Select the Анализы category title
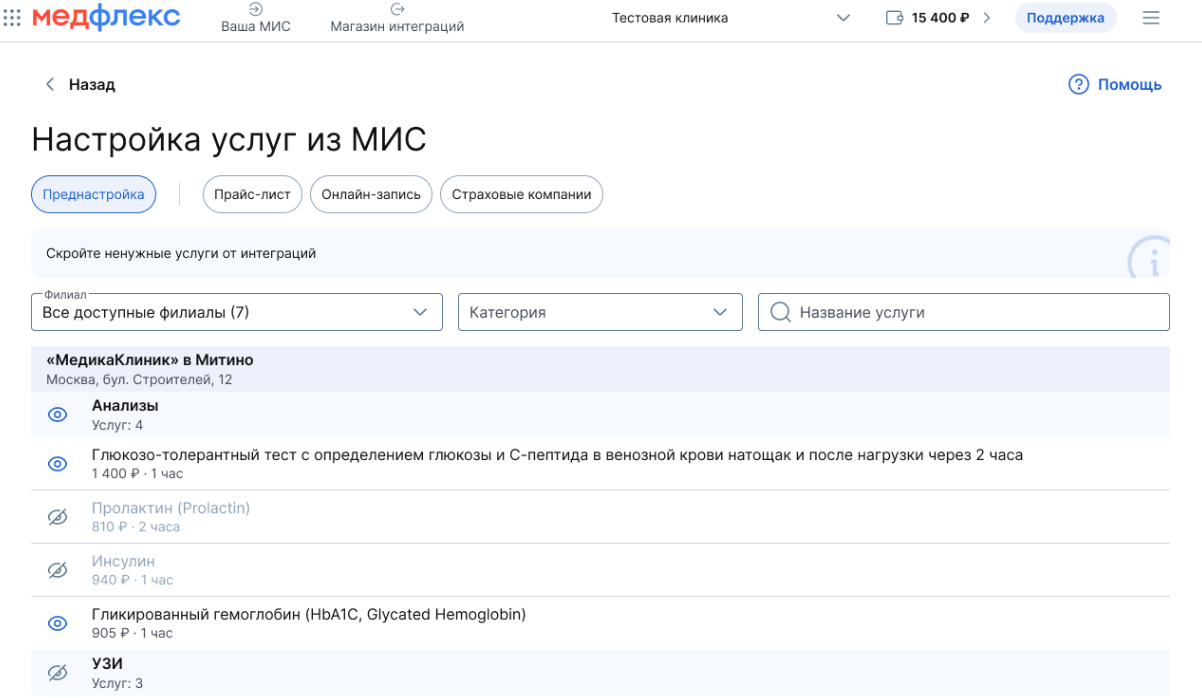This screenshot has width=1202, height=698. click(x=125, y=406)
